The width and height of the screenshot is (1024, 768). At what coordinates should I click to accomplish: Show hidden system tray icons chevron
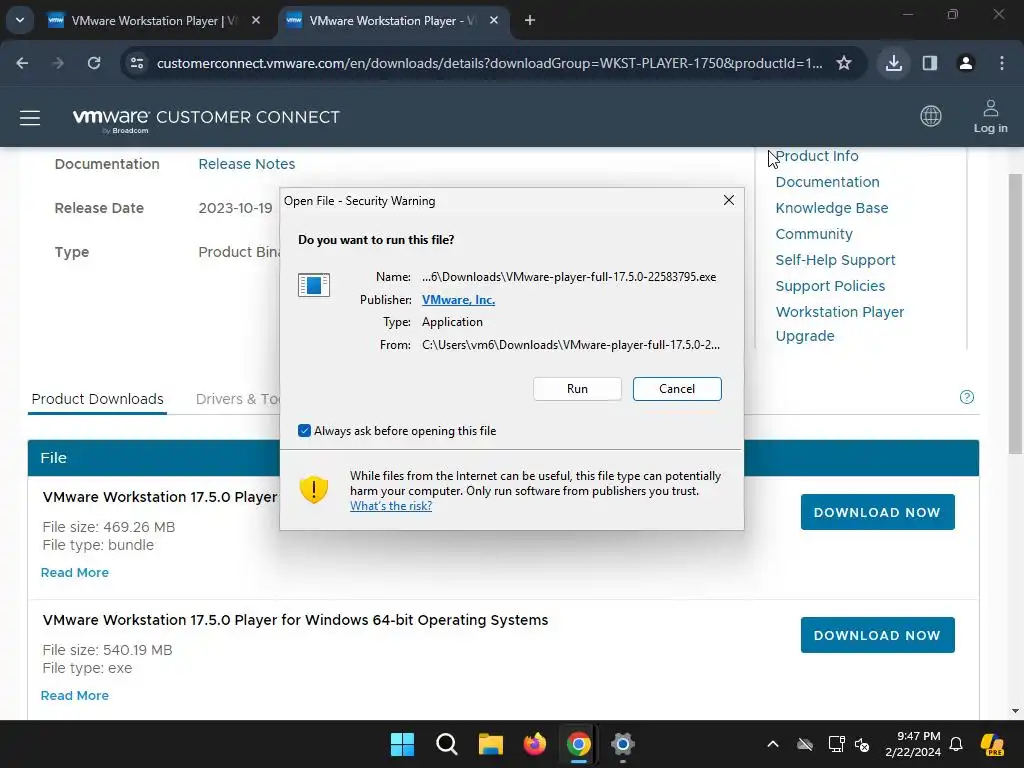pyautogui.click(x=773, y=744)
